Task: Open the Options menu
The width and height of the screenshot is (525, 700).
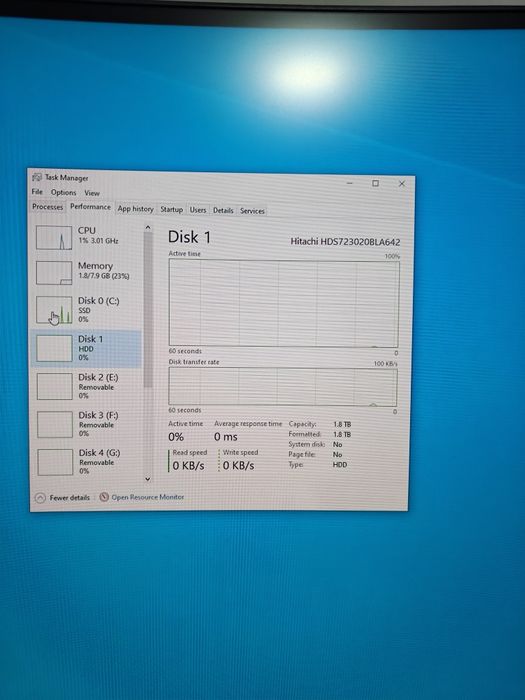Action: click(63, 192)
